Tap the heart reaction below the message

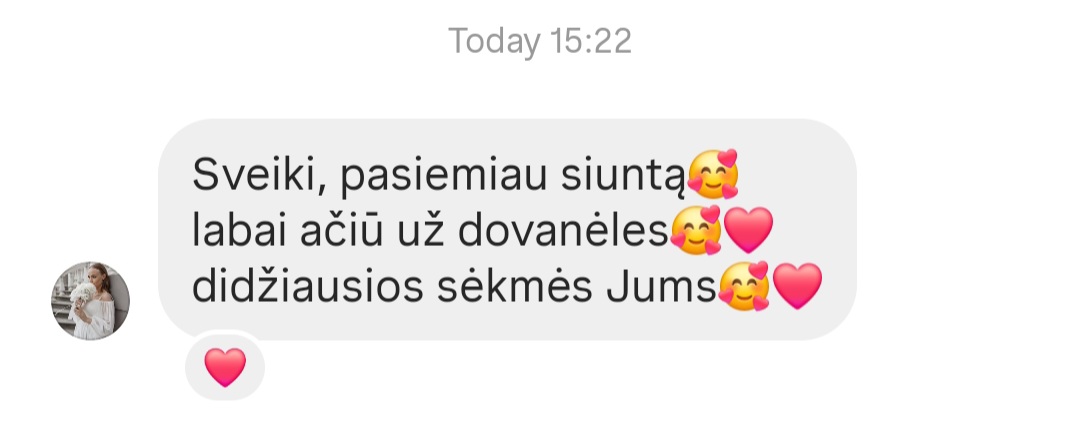(x=225, y=367)
